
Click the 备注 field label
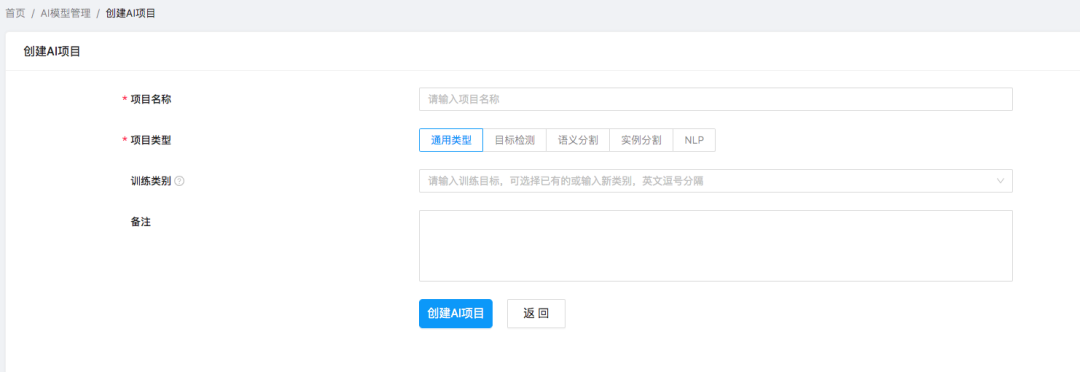coord(141,222)
